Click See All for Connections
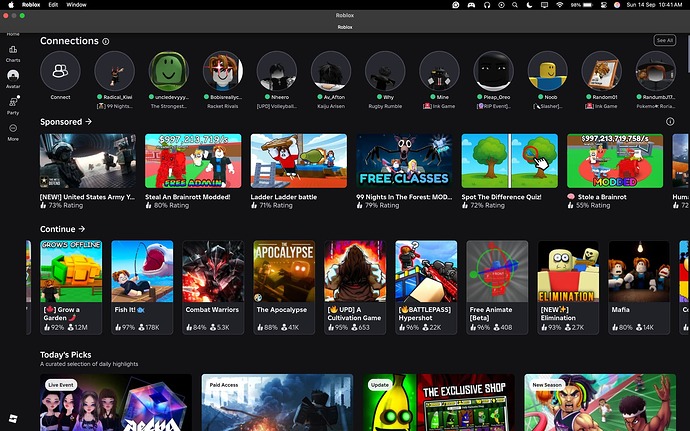 664,40
